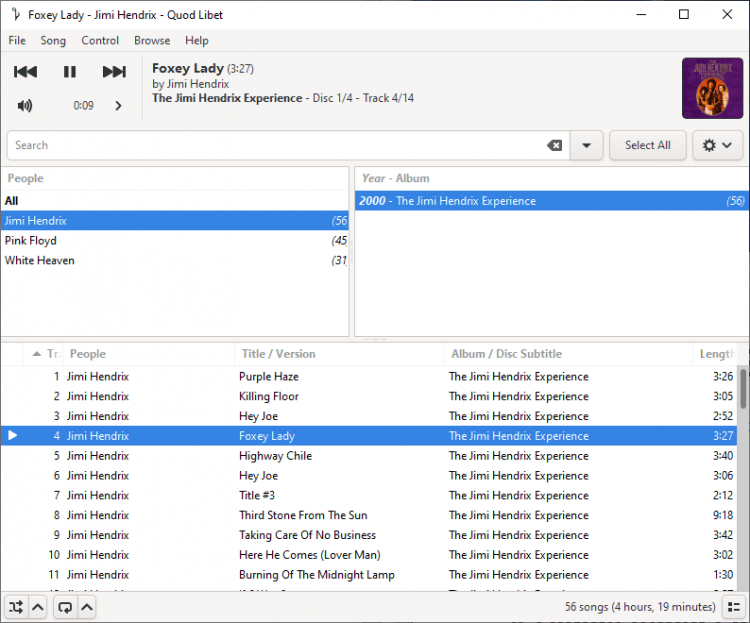Sort by Track column header
This screenshot has height=623, width=750.
43,354
